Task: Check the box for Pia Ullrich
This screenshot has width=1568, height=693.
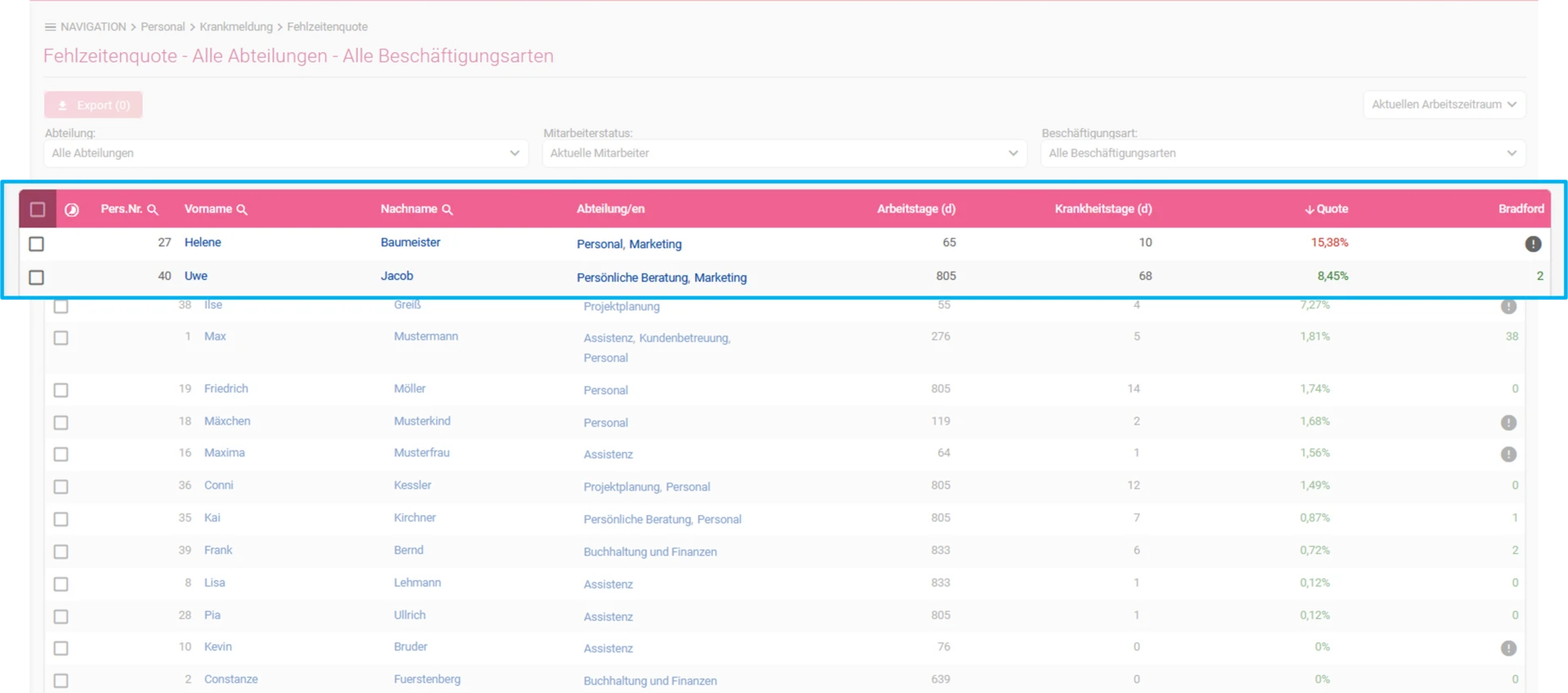Action: tap(61, 616)
